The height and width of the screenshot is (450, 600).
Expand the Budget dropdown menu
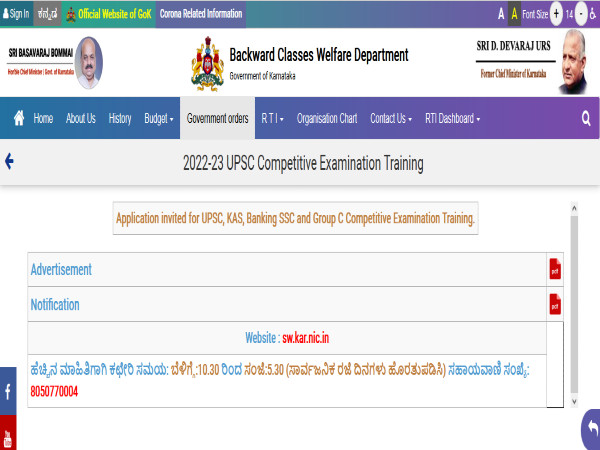(x=158, y=118)
